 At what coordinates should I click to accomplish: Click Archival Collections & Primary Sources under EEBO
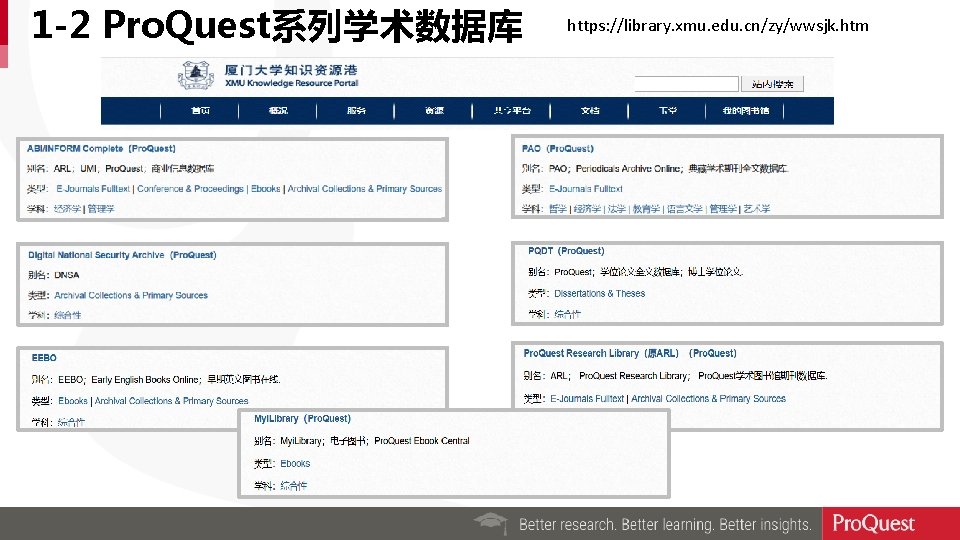(171, 401)
